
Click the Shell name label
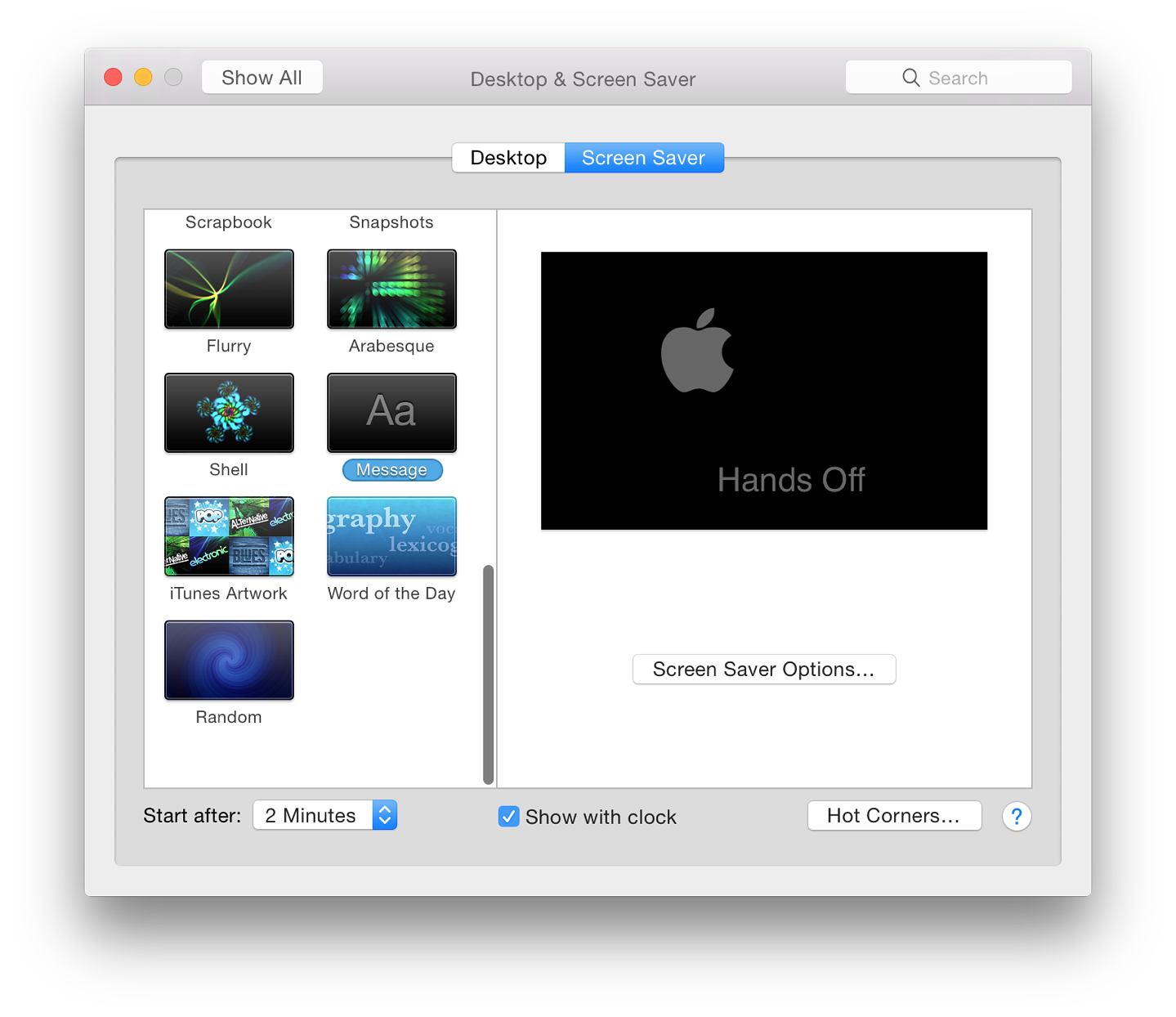(229, 469)
